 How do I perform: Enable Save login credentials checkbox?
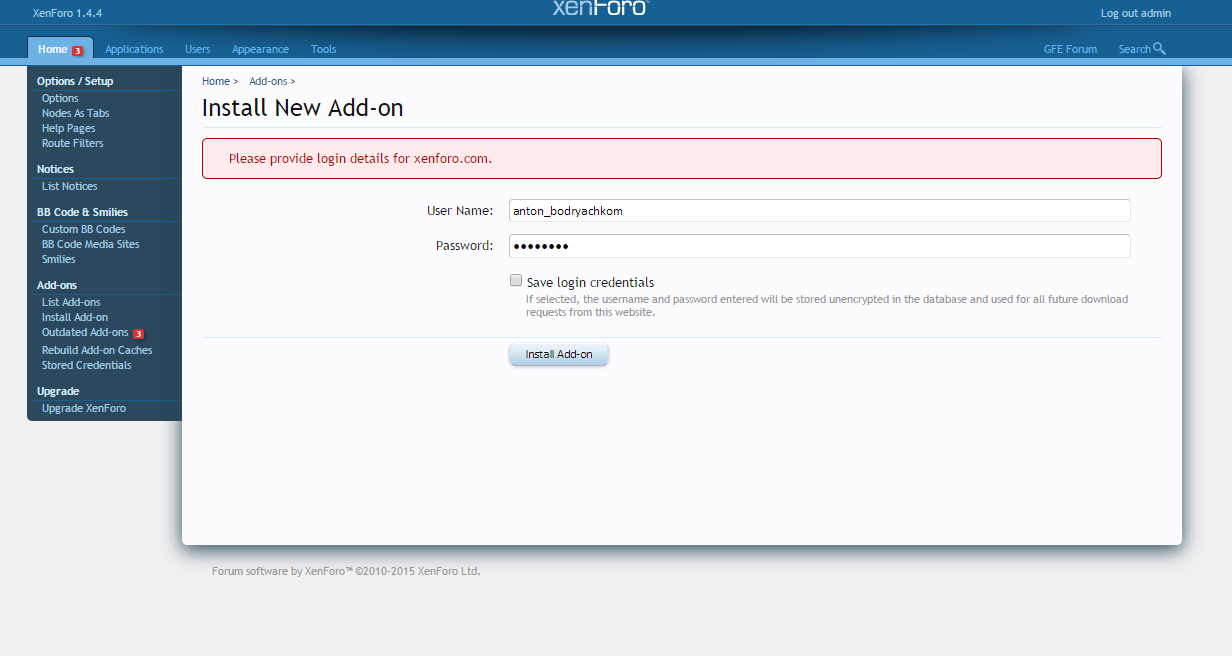point(516,281)
